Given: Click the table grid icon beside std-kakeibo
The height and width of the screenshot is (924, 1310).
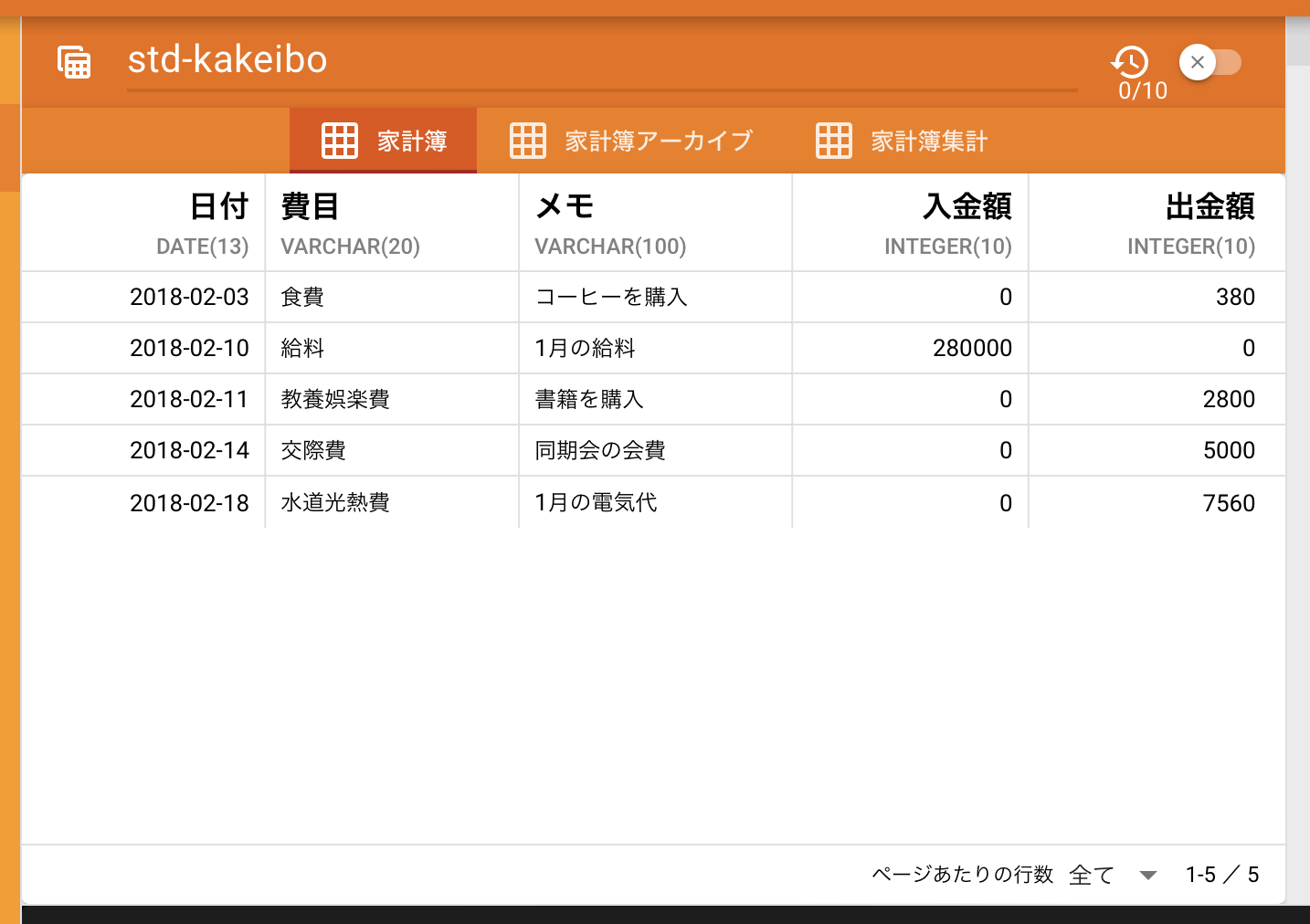Looking at the screenshot, I should tap(74, 61).
